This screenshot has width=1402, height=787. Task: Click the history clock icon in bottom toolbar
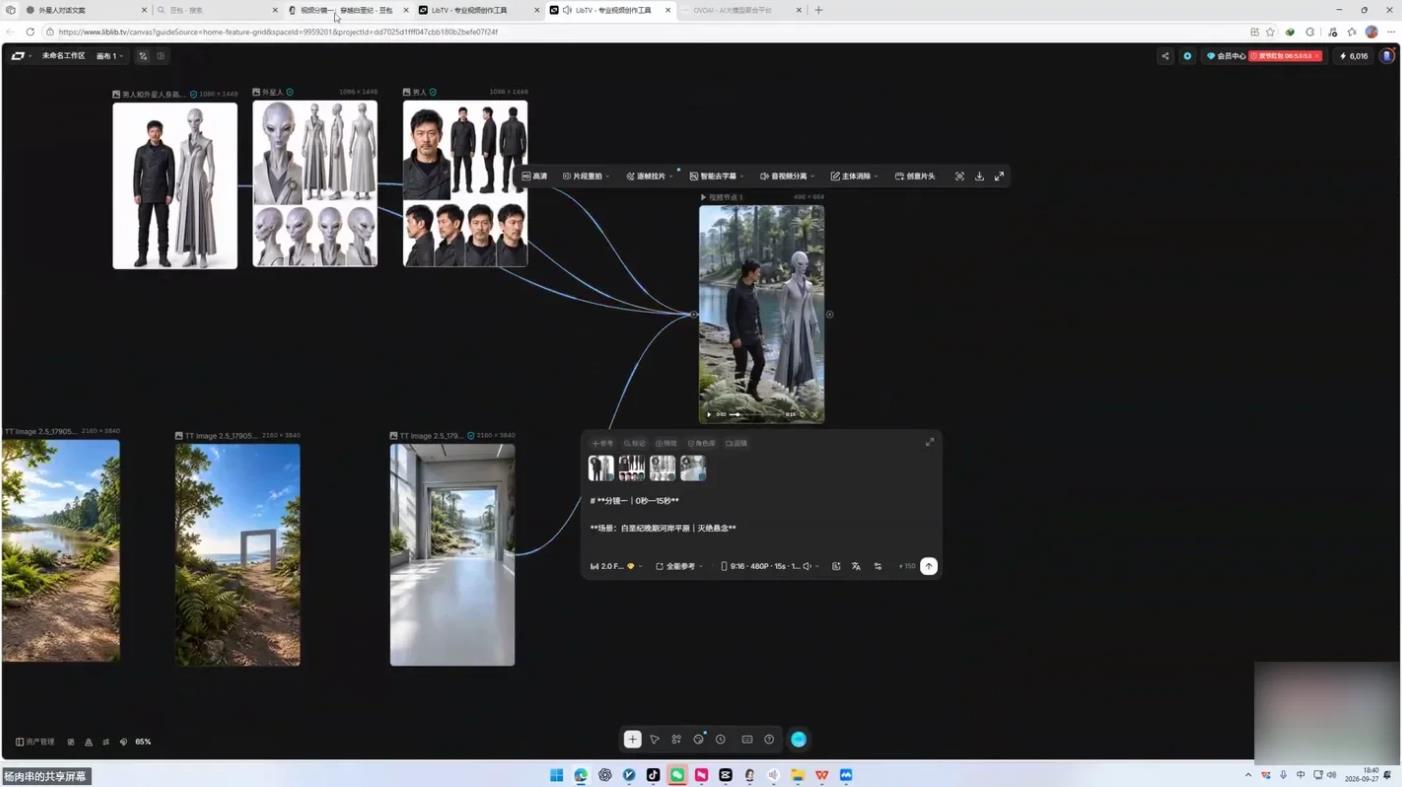(x=720, y=740)
